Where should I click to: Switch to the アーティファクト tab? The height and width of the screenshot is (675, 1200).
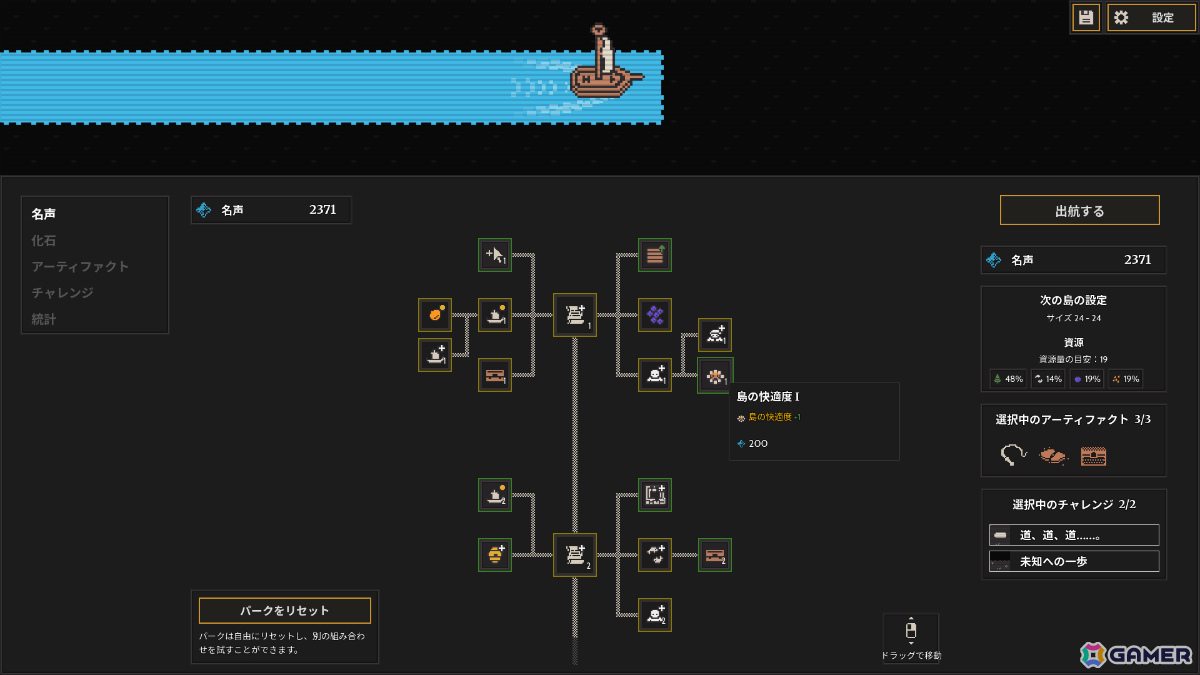80,266
